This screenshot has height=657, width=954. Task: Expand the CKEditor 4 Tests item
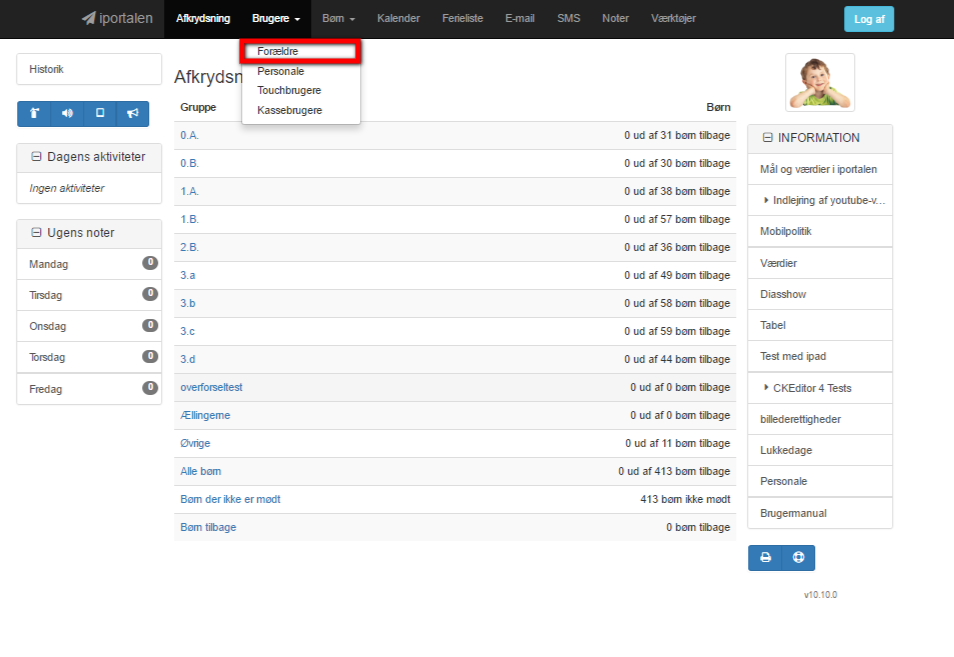pos(766,388)
